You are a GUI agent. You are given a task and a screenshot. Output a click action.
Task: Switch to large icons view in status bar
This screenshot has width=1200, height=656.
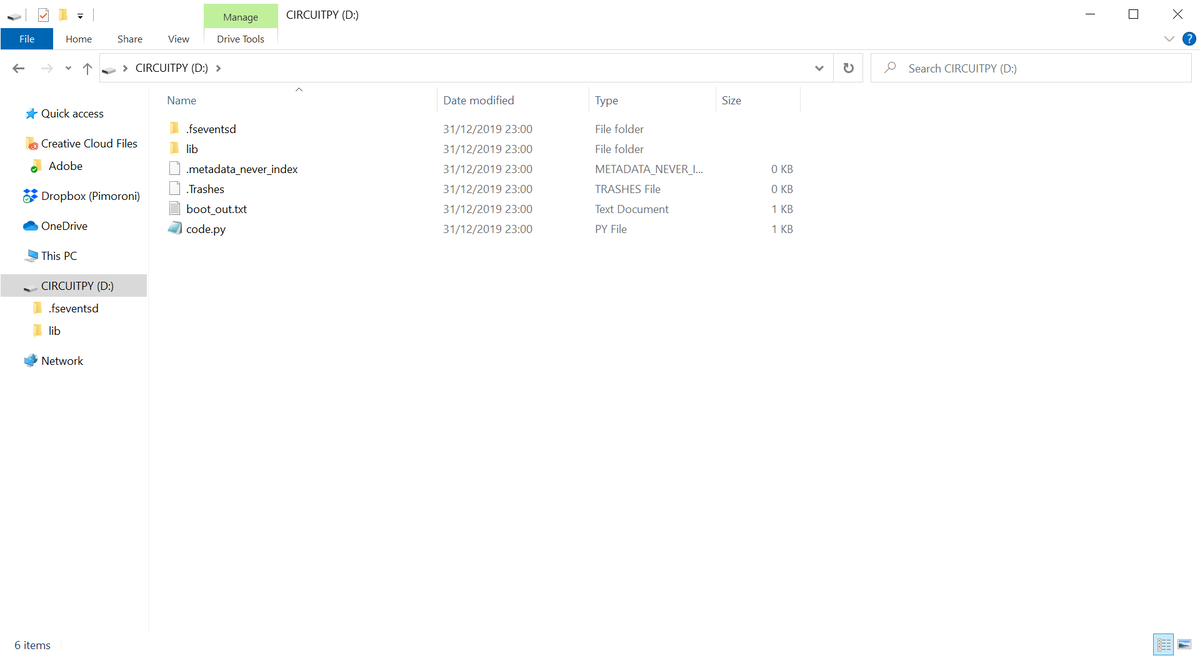coord(1183,644)
